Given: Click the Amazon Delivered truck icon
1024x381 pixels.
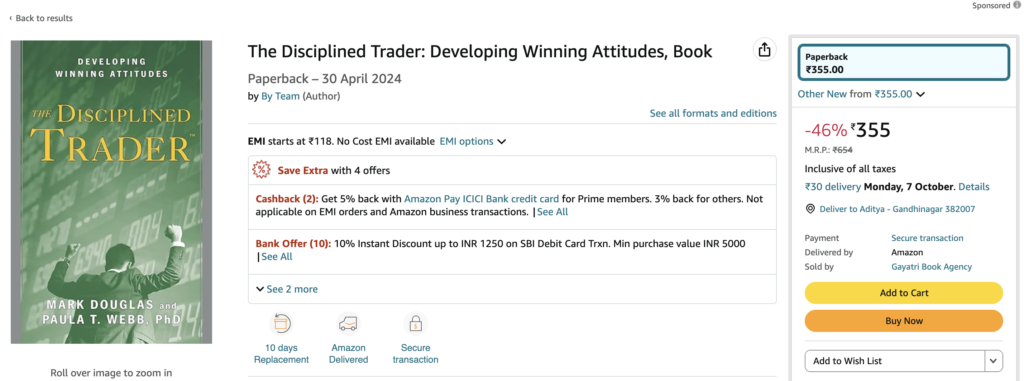Looking at the screenshot, I should pyautogui.click(x=348, y=323).
